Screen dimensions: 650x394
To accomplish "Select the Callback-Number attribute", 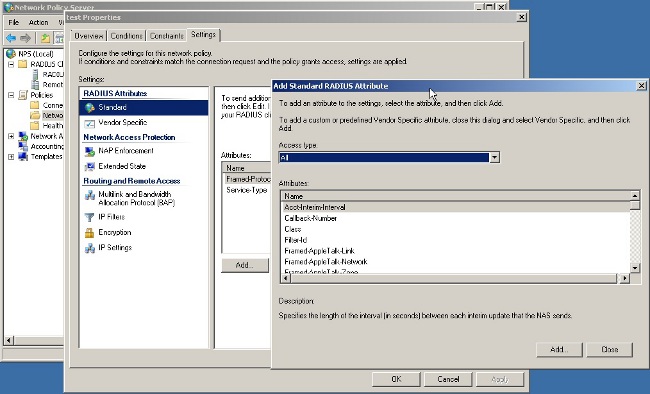I will [456, 218].
